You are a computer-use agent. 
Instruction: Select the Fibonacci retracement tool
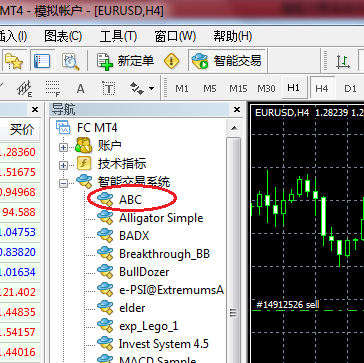click(53, 89)
